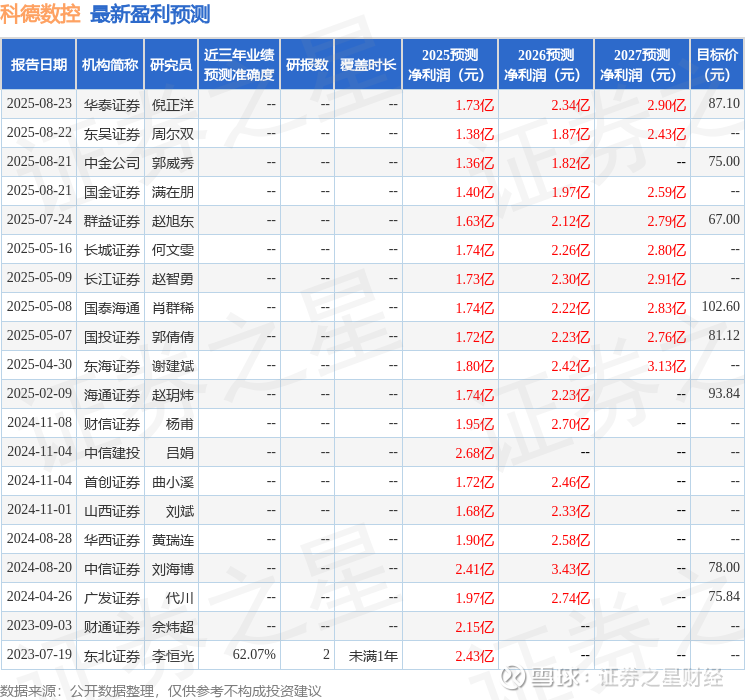Click accuracy value 62.07%

(254, 654)
